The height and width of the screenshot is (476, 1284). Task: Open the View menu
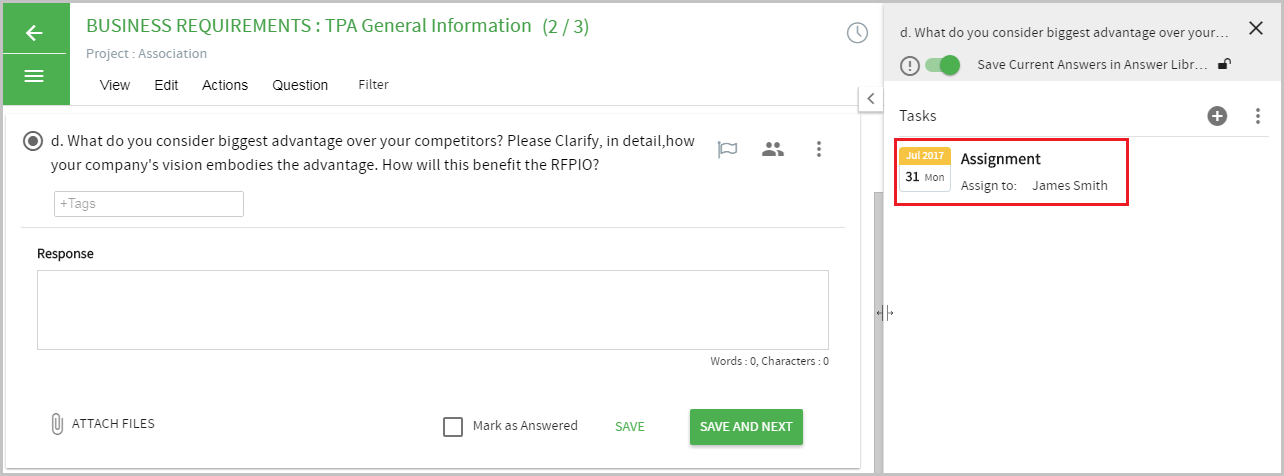(x=115, y=85)
